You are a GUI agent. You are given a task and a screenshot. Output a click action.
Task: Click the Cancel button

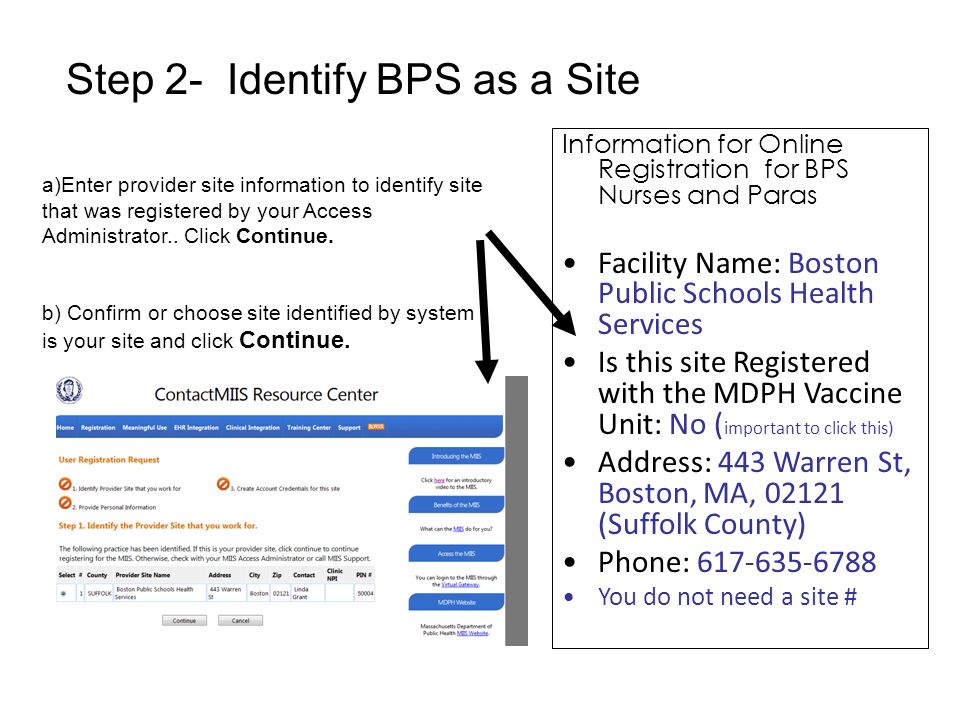click(x=241, y=620)
